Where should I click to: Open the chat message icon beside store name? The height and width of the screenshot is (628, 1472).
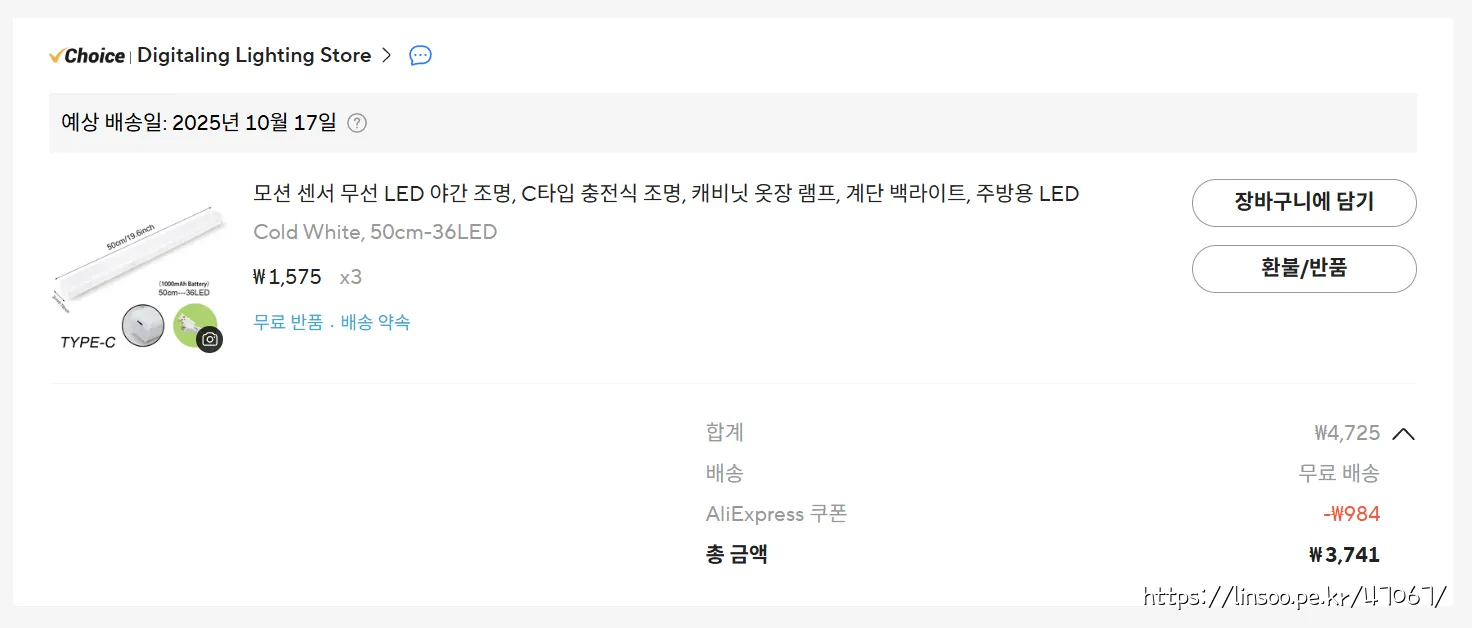[x=421, y=56]
